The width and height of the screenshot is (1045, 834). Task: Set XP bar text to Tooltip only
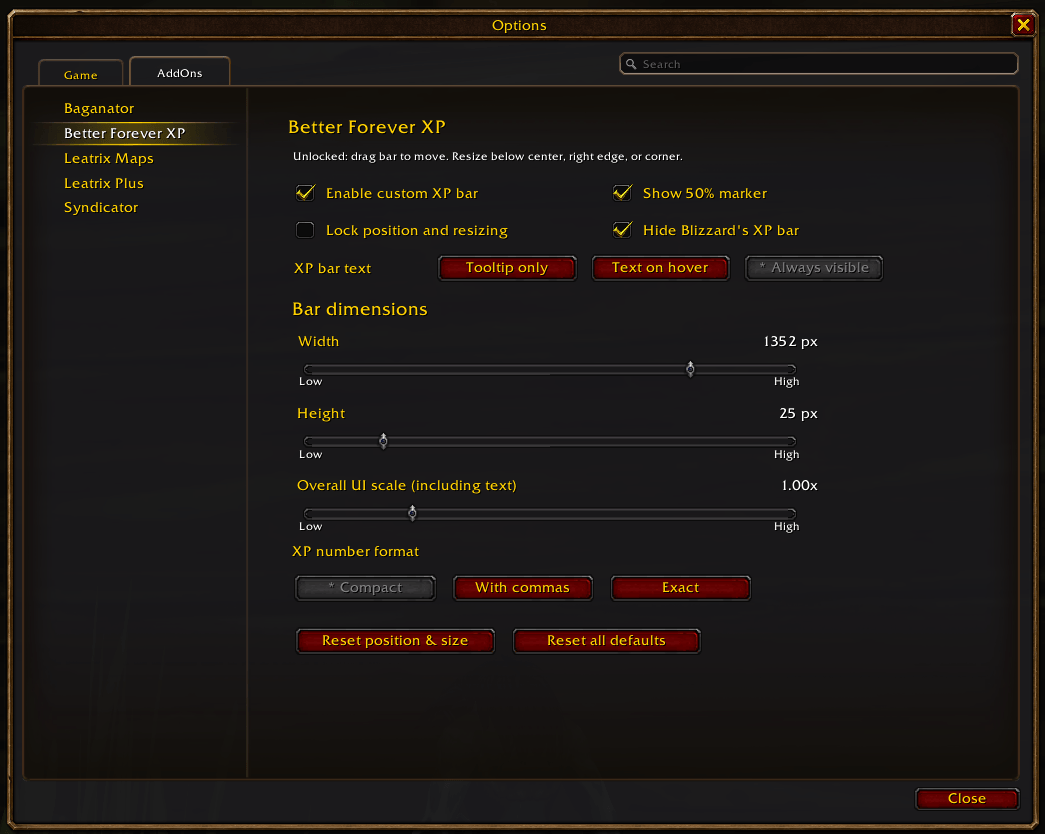[x=507, y=268]
